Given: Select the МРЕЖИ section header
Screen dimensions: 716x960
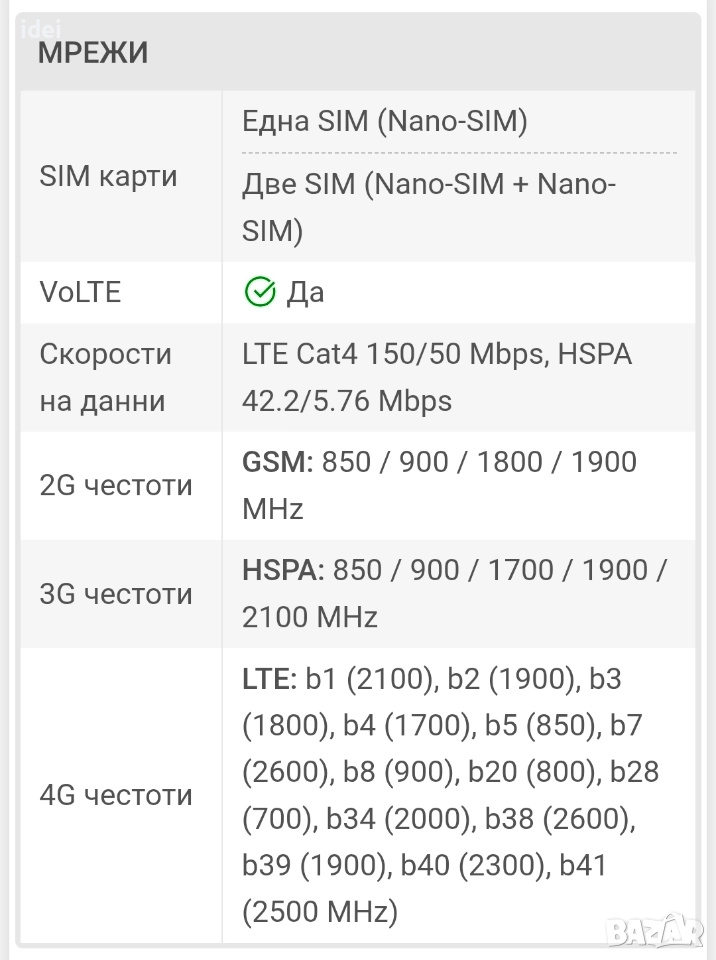Looking at the screenshot, I should click(93, 54).
